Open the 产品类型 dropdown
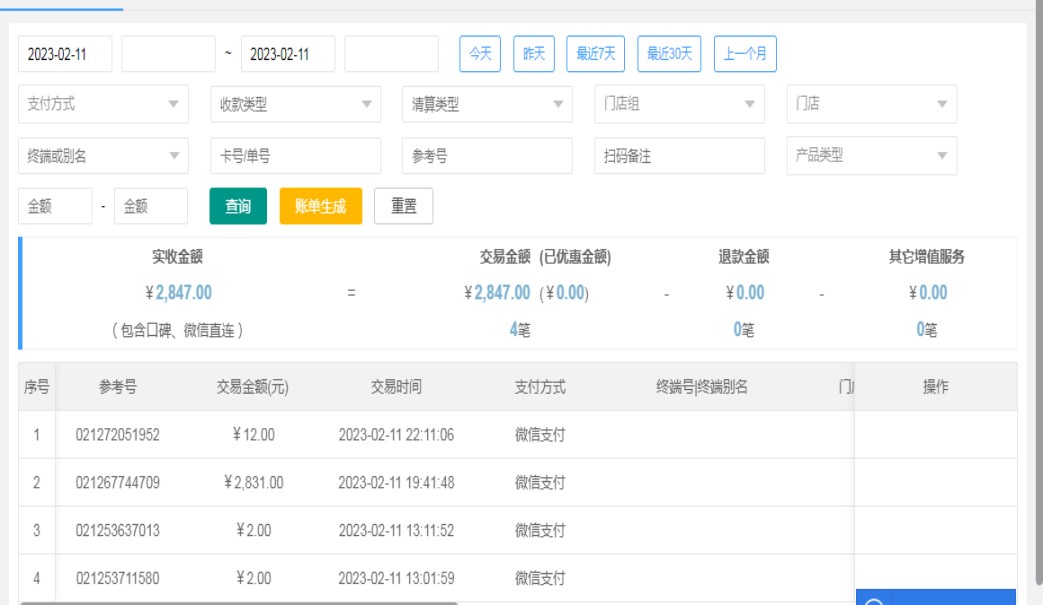 click(871, 156)
